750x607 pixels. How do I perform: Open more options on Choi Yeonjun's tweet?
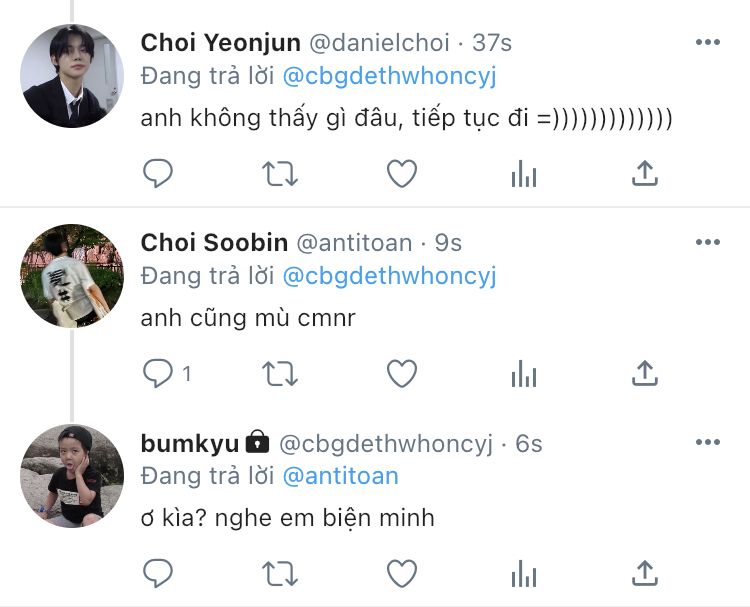point(708,42)
